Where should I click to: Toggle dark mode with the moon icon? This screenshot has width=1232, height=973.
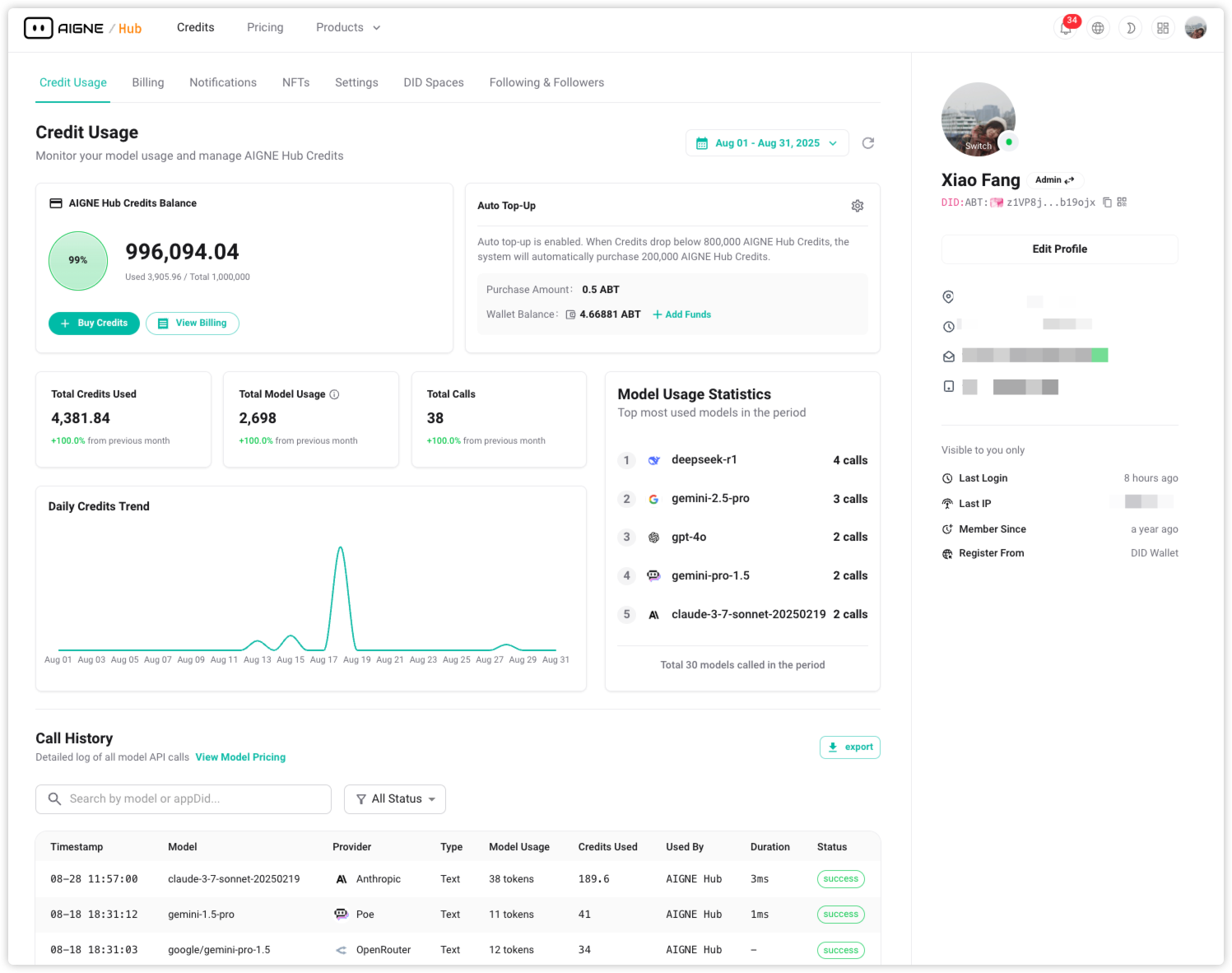point(1131,28)
